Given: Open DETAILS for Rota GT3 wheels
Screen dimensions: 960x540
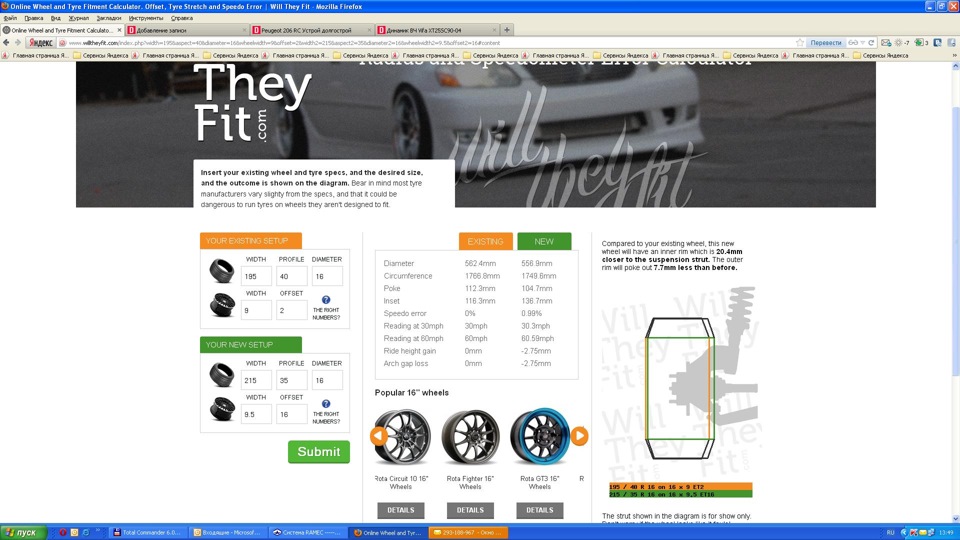Looking at the screenshot, I should point(539,510).
